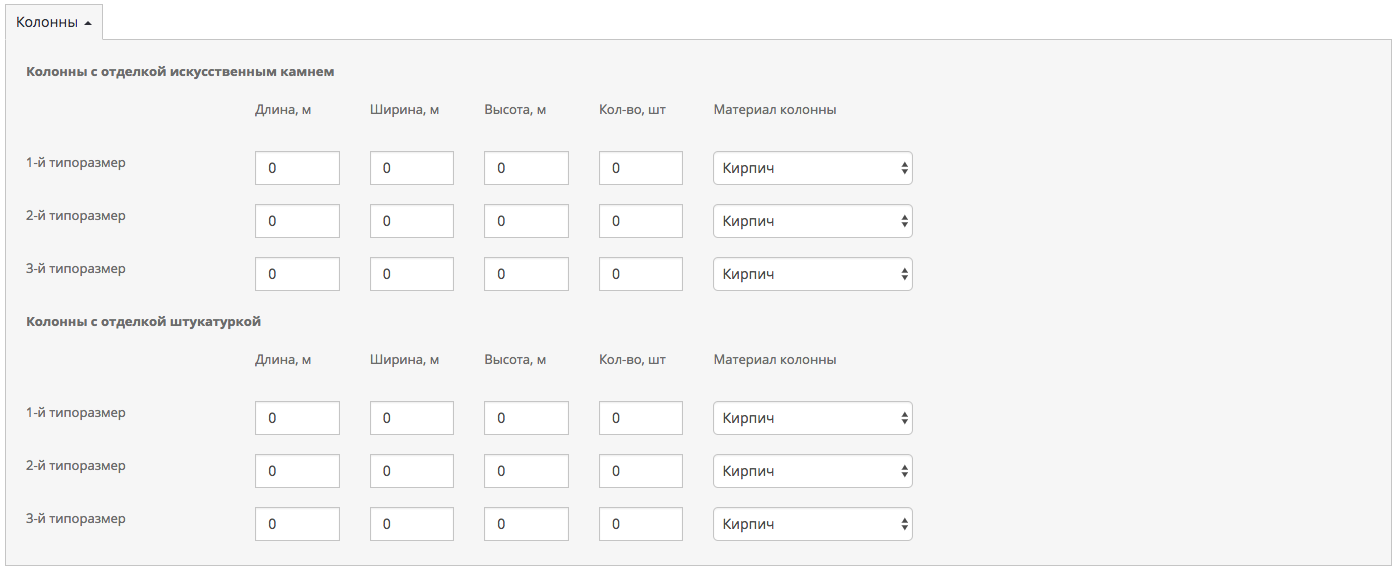Click Ширина field in plaster-finish 3-й типоразмер row
Image resolution: width=1398 pixels, height=570 pixels.
411,524
